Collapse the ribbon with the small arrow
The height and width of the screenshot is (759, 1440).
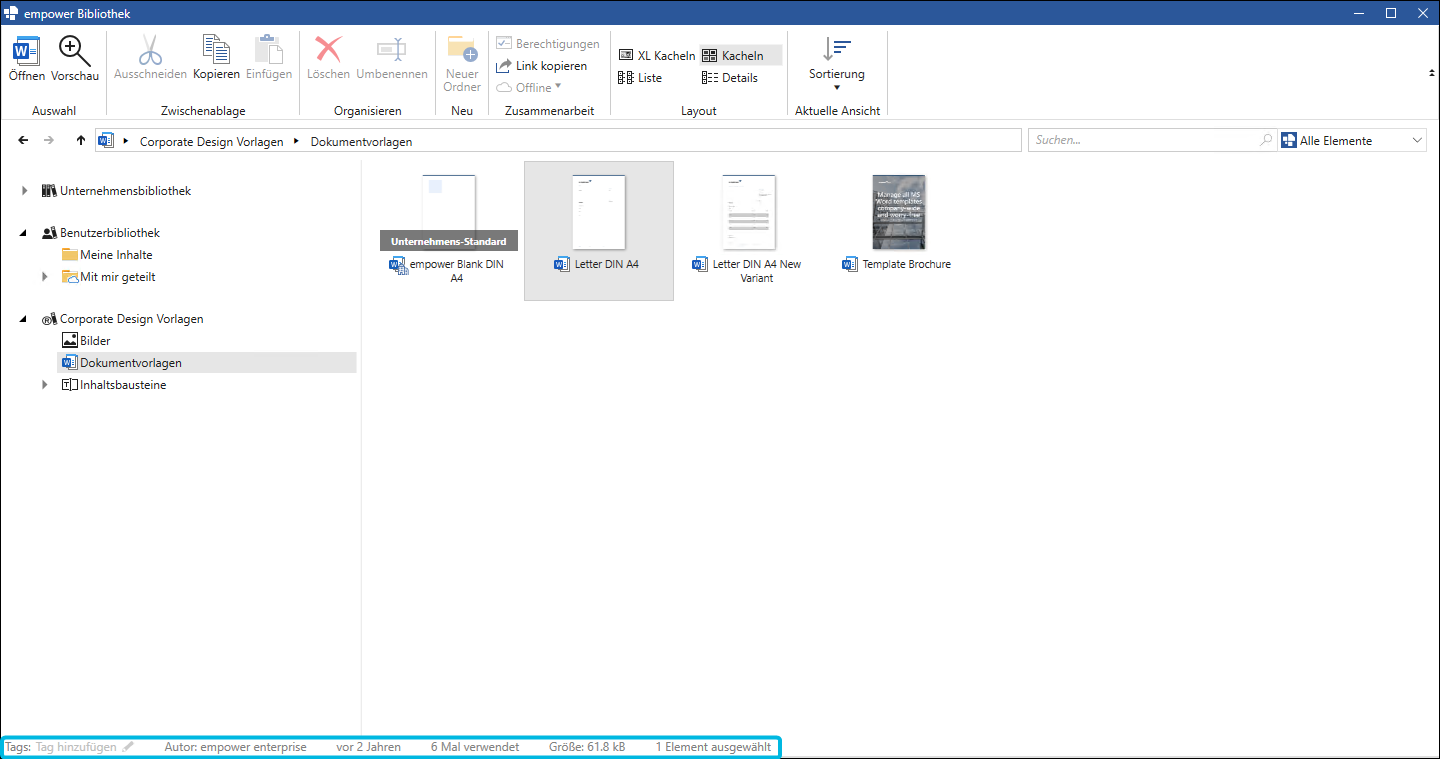point(1431,73)
